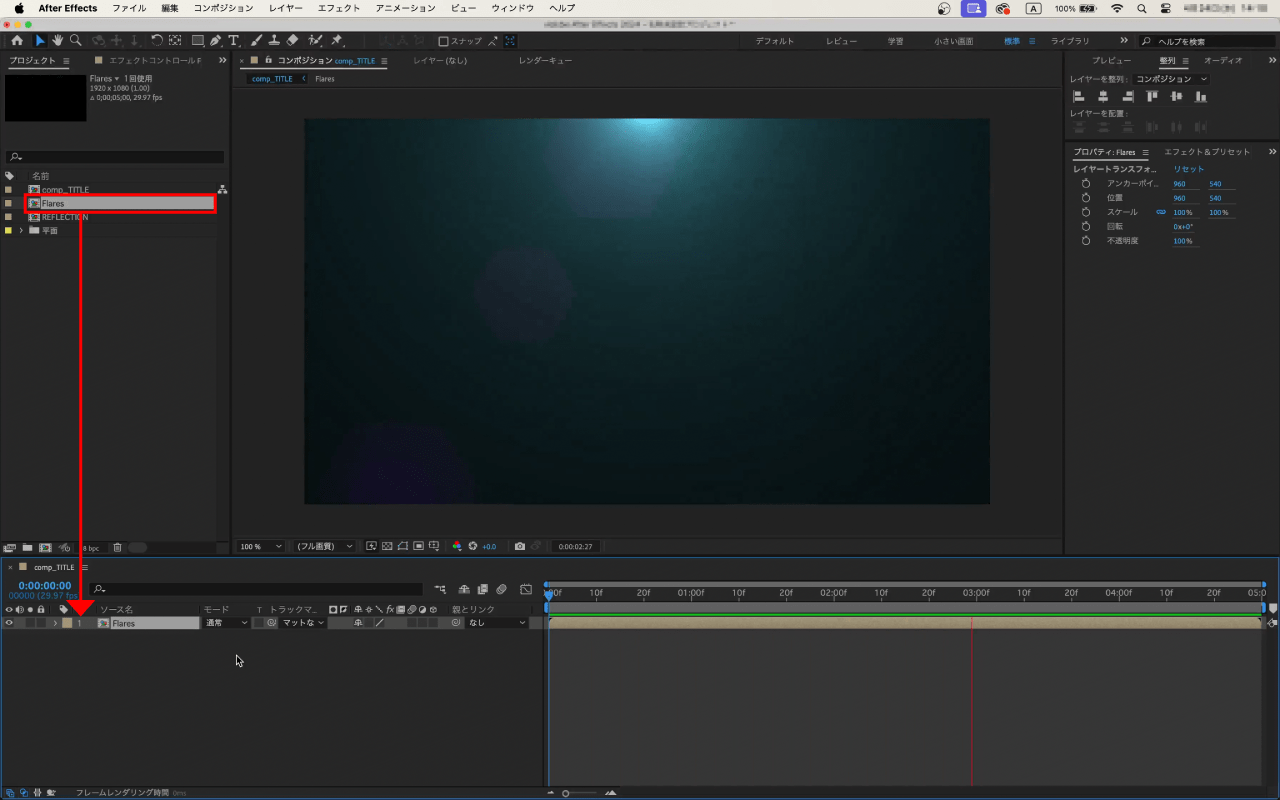Expand the Flares layer properties chevron

point(55,623)
